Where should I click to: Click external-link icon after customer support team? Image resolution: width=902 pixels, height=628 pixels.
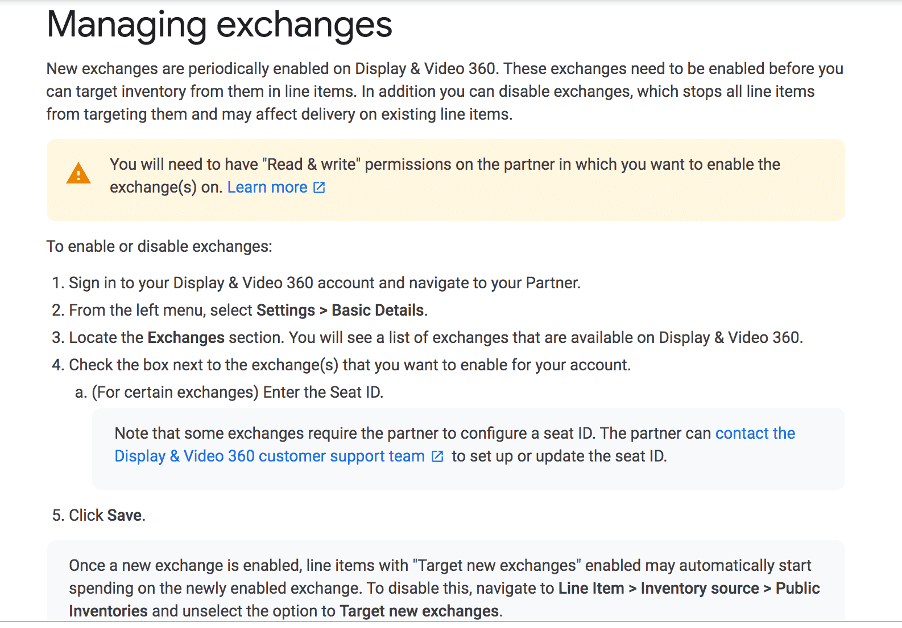438,457
